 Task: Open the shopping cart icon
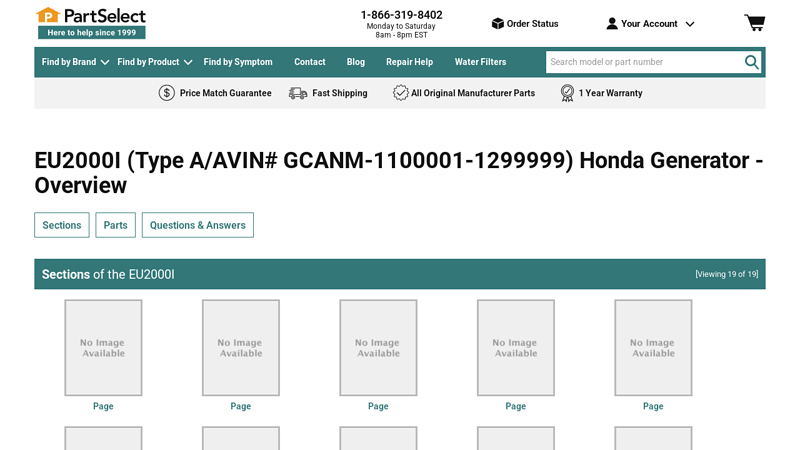(754, 23)
